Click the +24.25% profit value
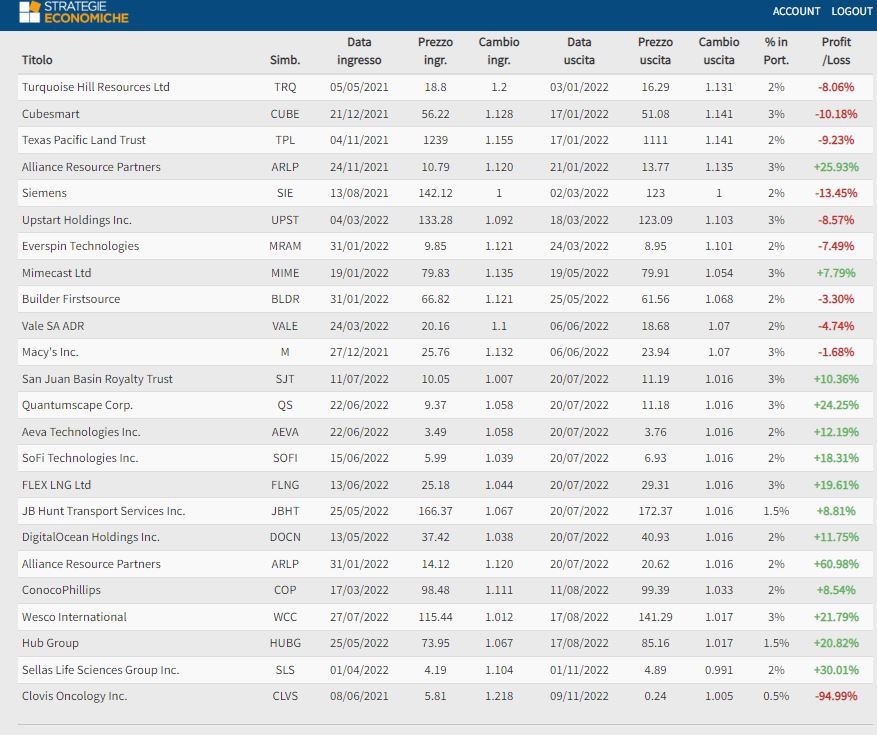This screenshot has width=877, height=735. tap(836, 405)
